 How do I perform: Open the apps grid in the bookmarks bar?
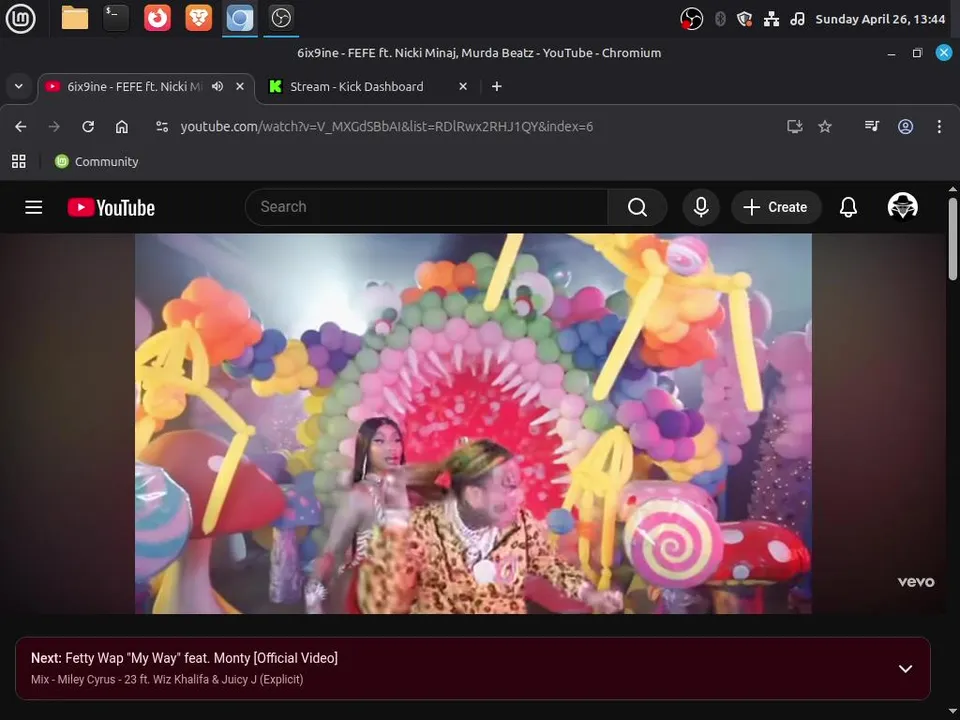point(19,162)
